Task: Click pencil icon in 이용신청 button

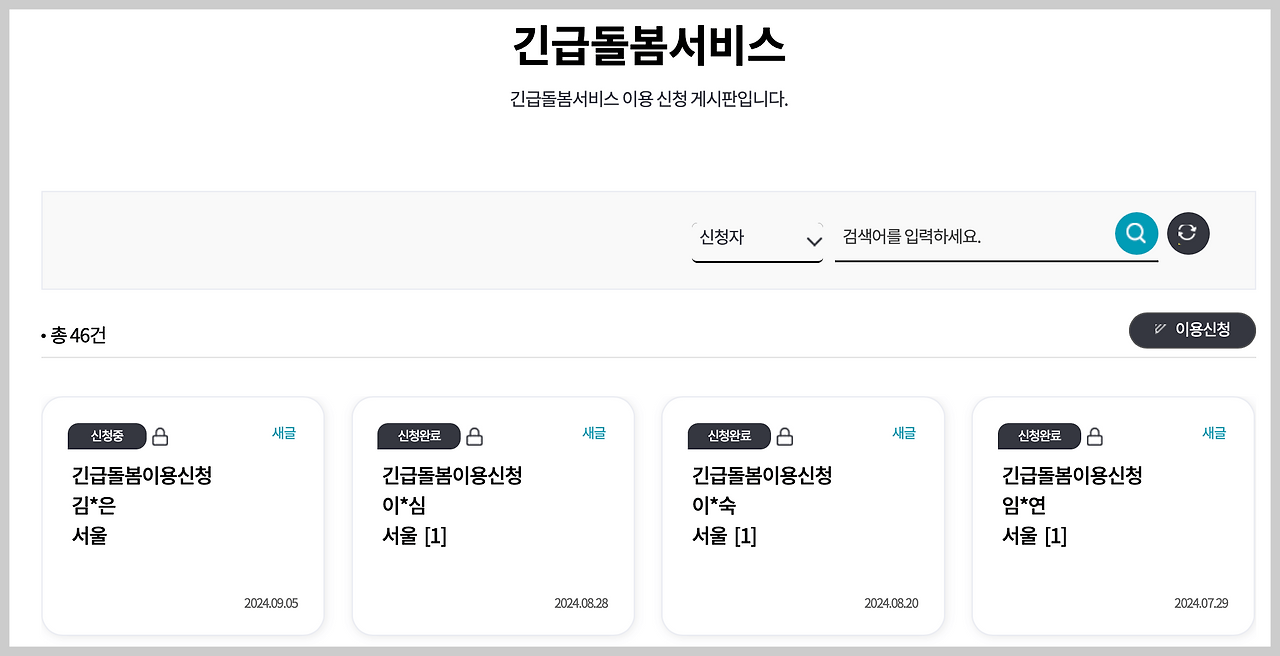Action: coord(1160,329)
